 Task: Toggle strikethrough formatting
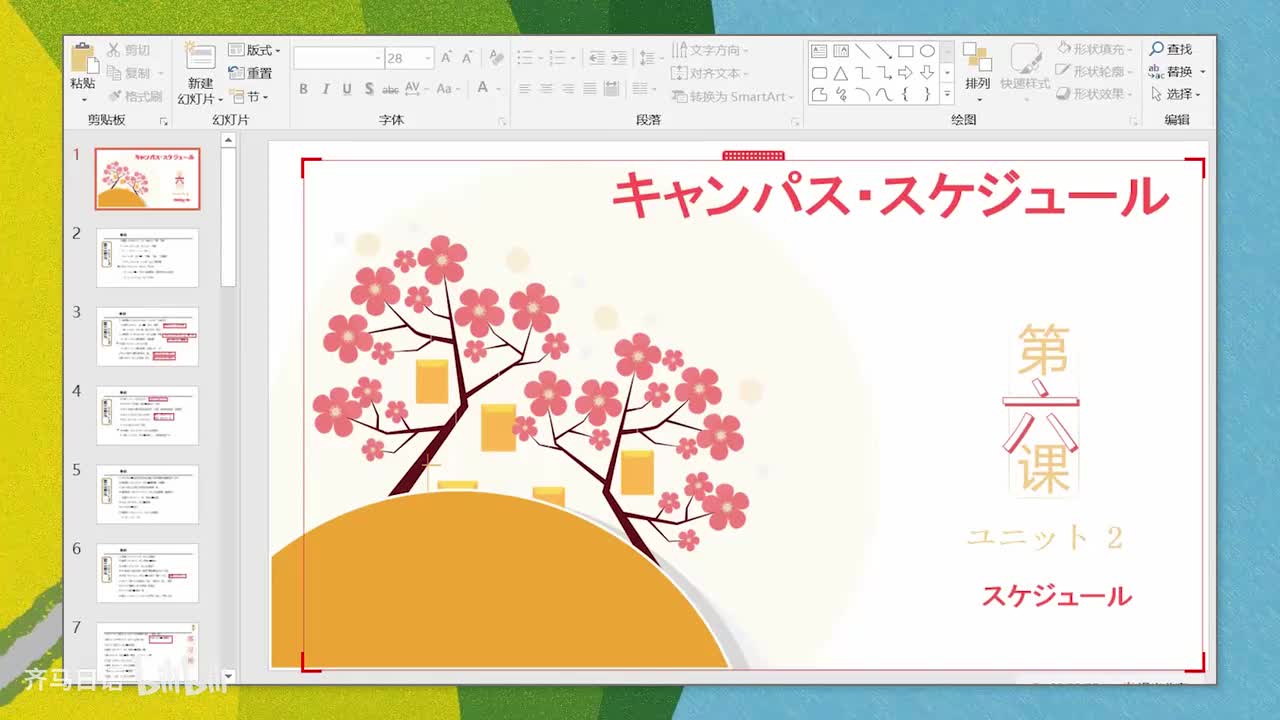391,89
